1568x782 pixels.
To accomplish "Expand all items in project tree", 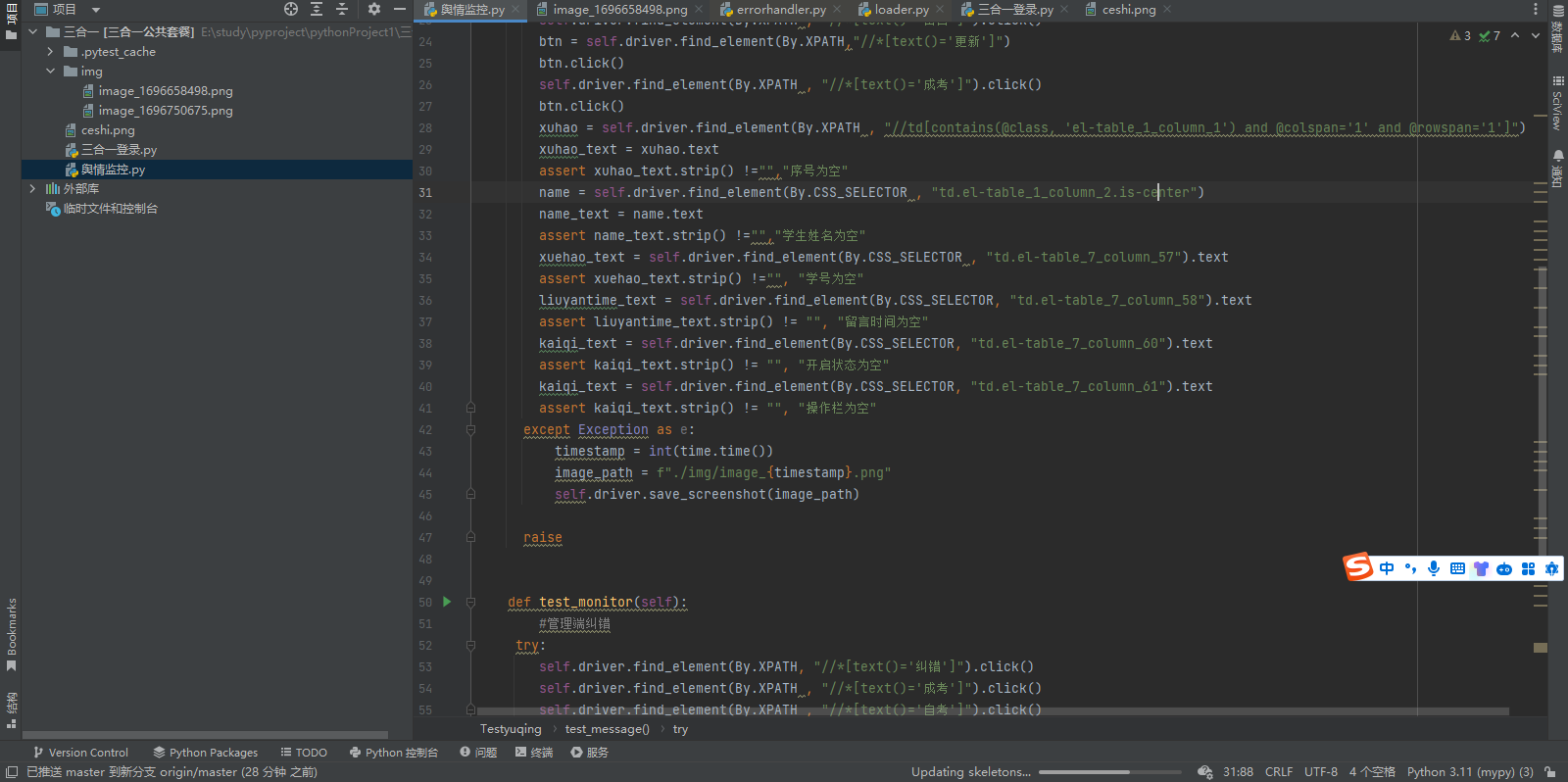I will 317,9.
